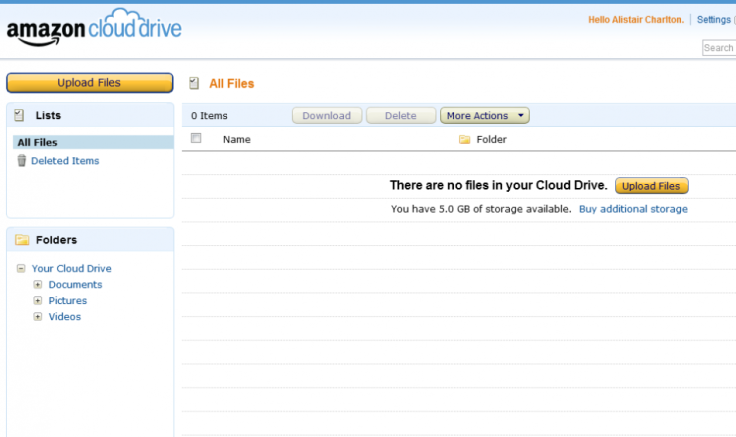Open the Documents folder
Image resolution: width=736 pixels, height=437 pixels.
75,284
